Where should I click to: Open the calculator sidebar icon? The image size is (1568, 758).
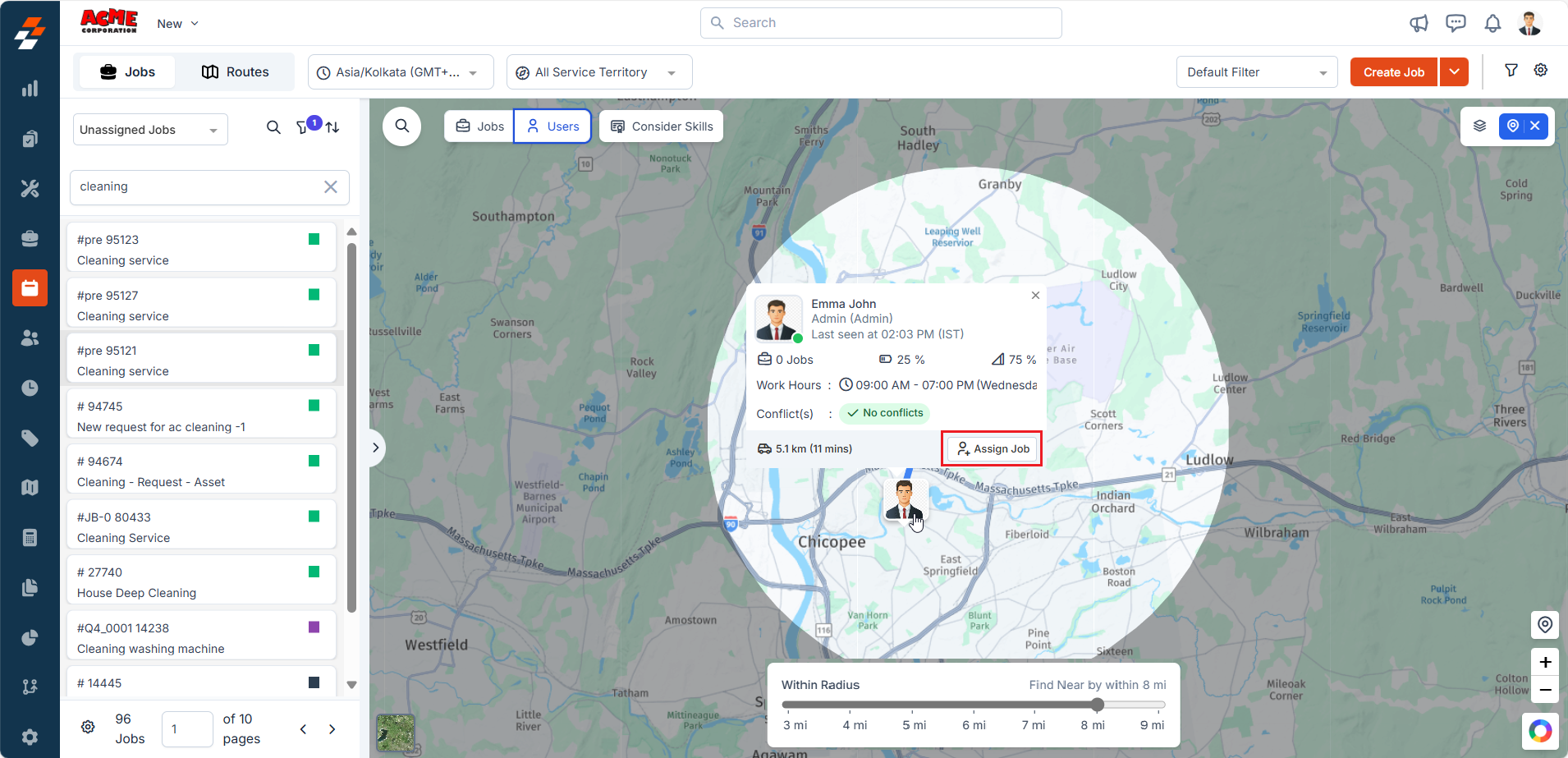30,537
